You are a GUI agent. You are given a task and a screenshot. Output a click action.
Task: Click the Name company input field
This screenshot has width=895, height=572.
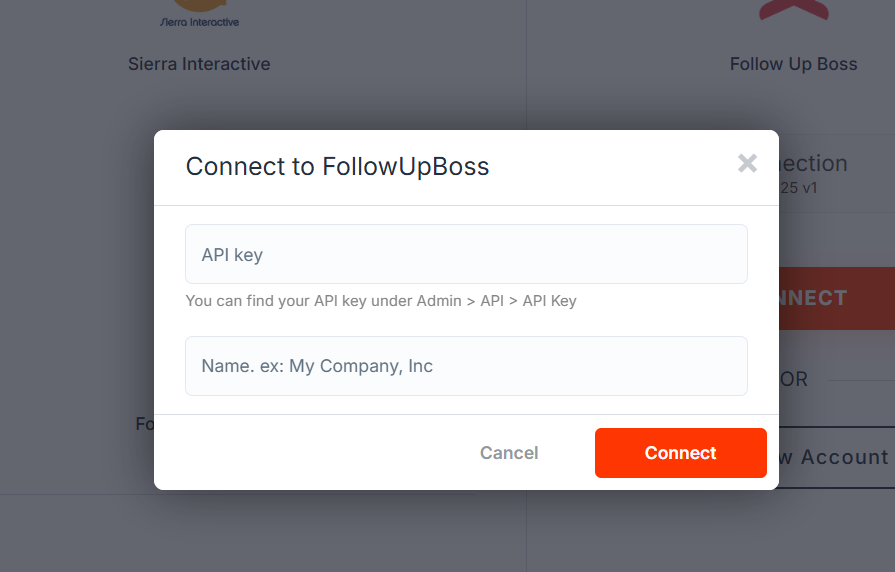[466, 366]
